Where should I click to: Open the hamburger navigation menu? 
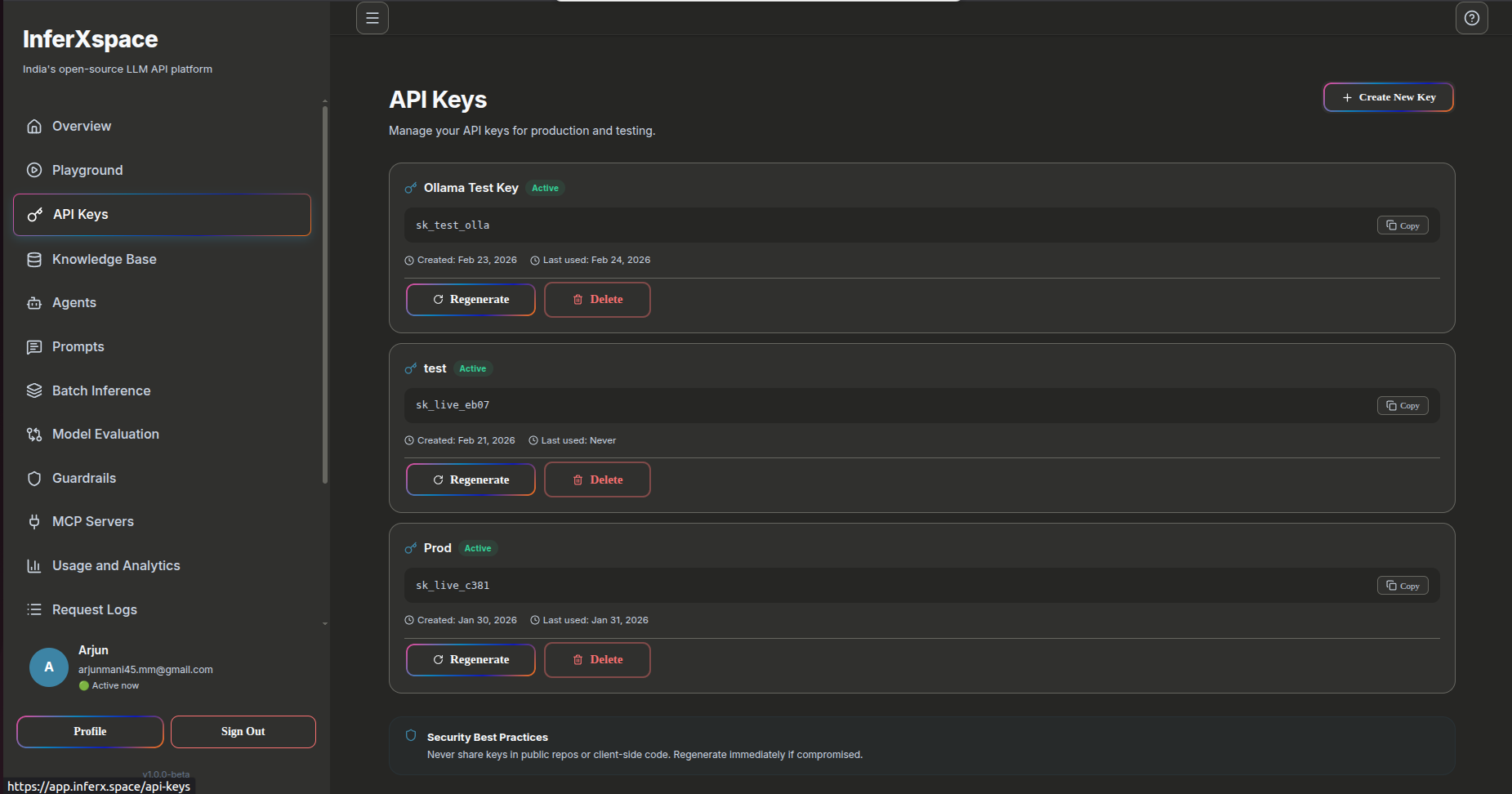372,17
